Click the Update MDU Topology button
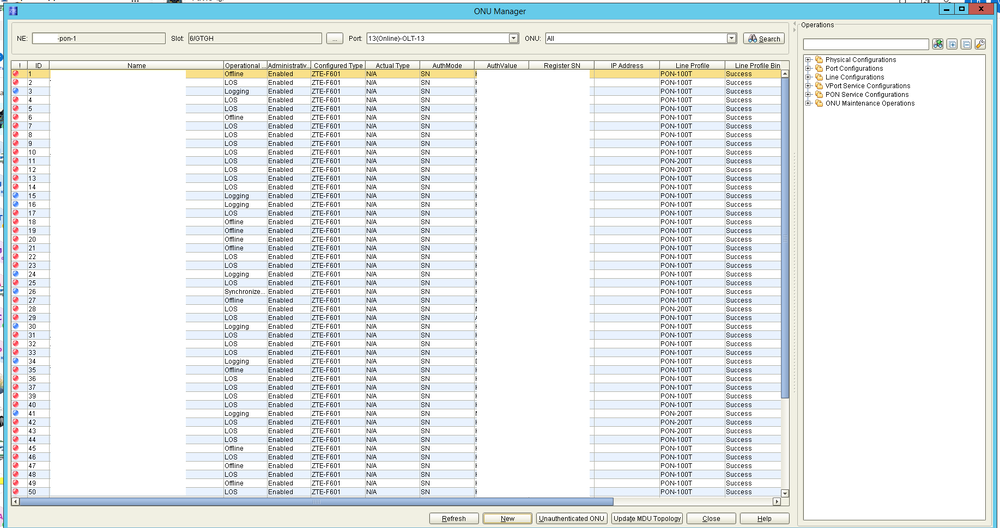The height and width of the screenshot is (528, 1000). pos(647,518)
